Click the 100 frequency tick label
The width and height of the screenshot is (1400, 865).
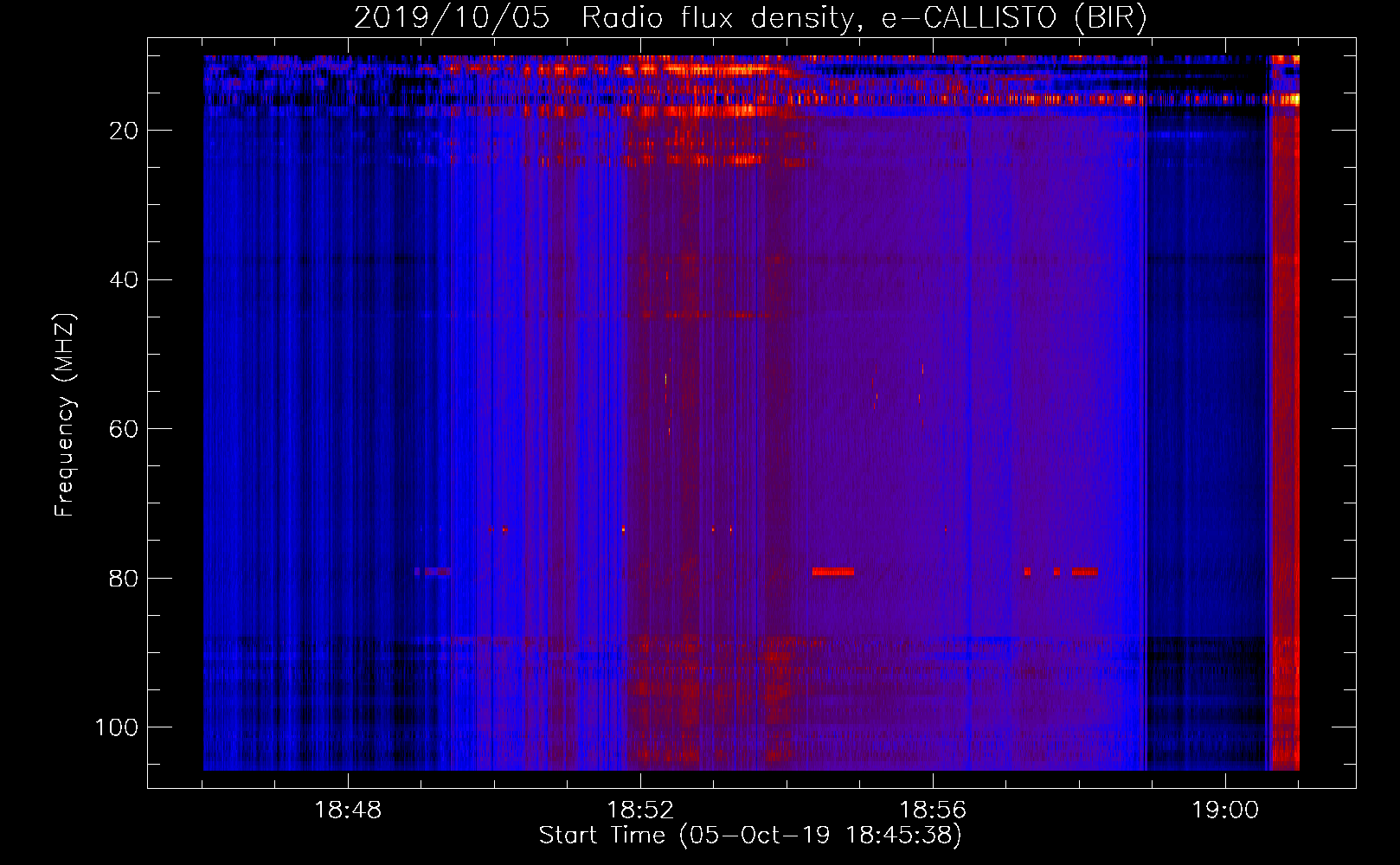pos(117,727)
